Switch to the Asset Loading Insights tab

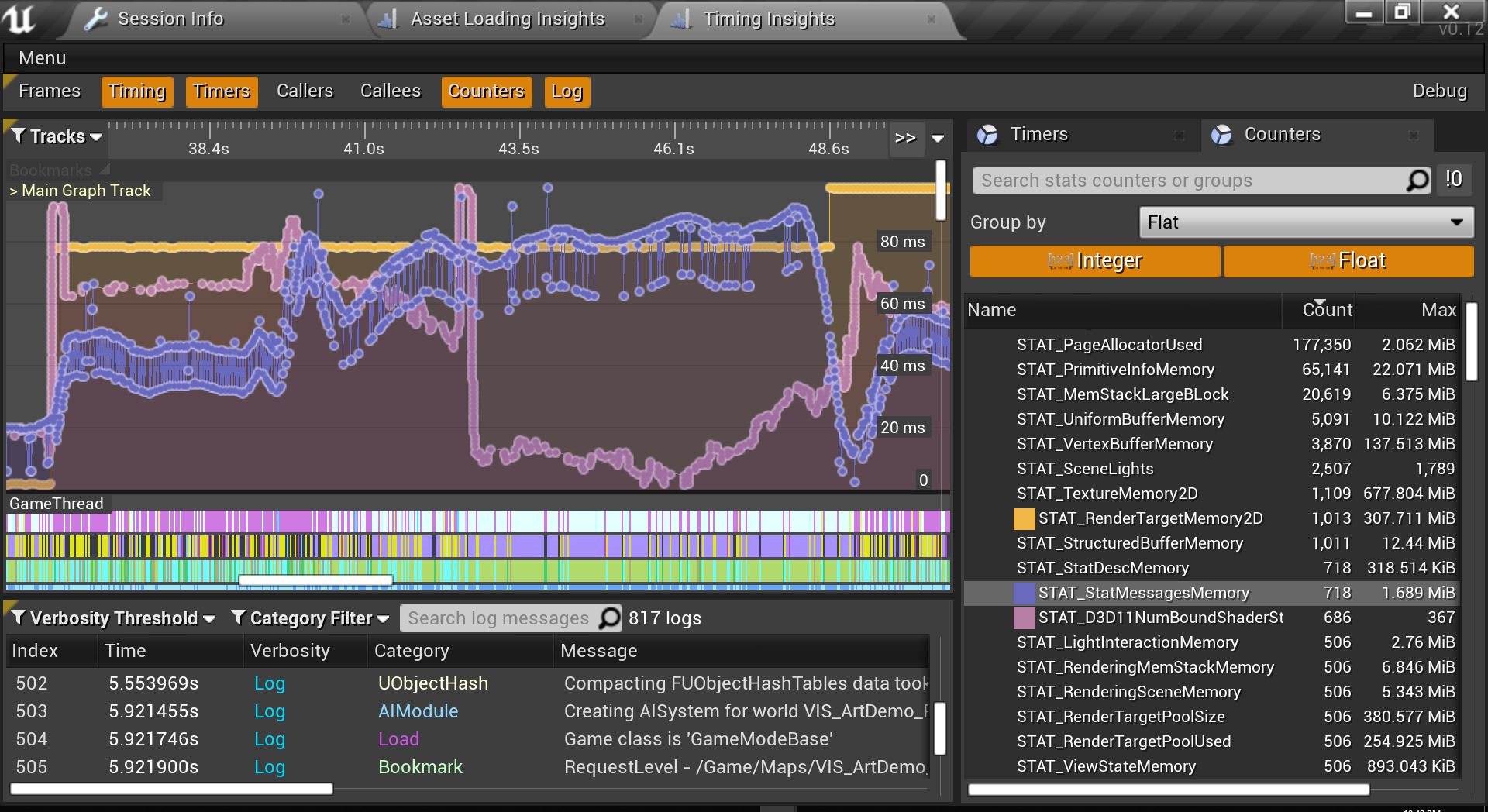(x=508, y=19)
